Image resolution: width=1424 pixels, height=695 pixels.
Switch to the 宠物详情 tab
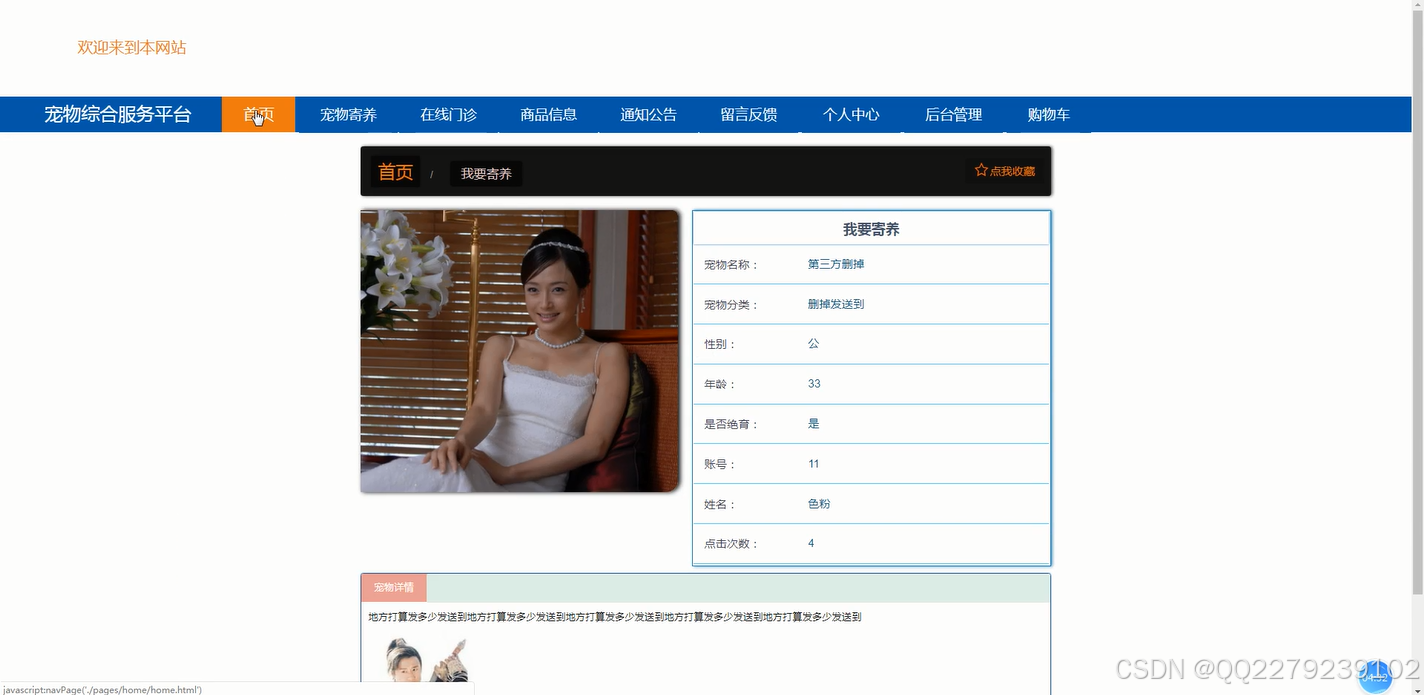(393, 587)
